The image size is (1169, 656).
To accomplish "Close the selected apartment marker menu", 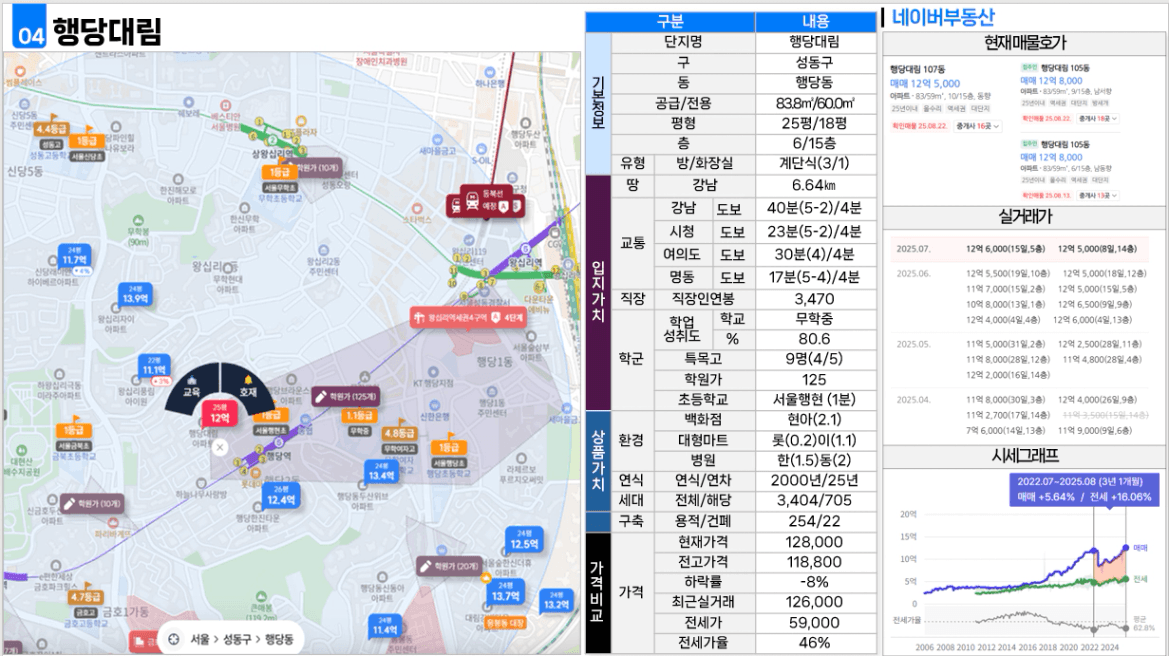I will coord(219,447).
